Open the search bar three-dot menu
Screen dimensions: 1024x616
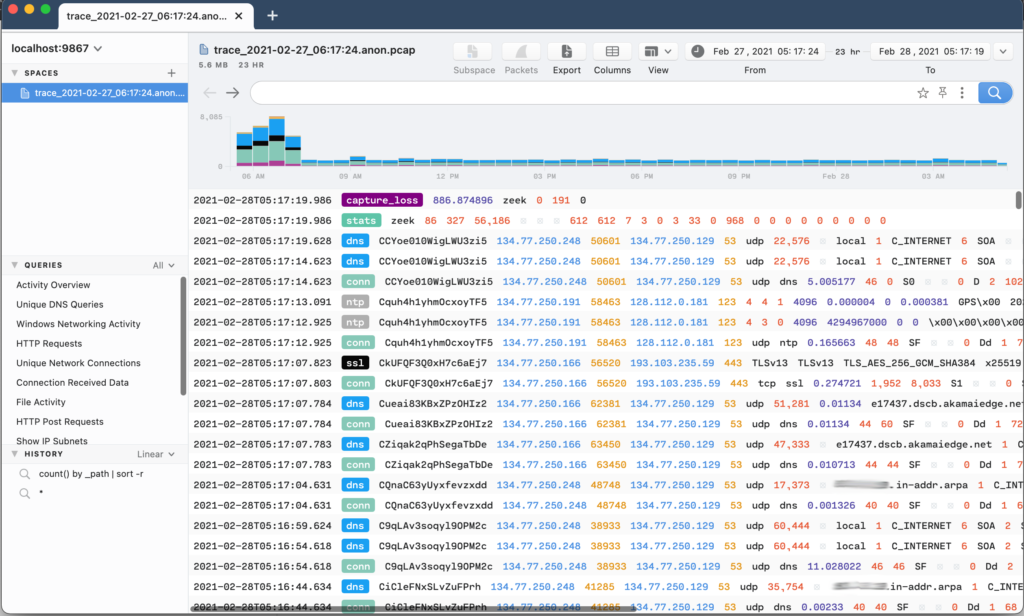tap(962, 93)
